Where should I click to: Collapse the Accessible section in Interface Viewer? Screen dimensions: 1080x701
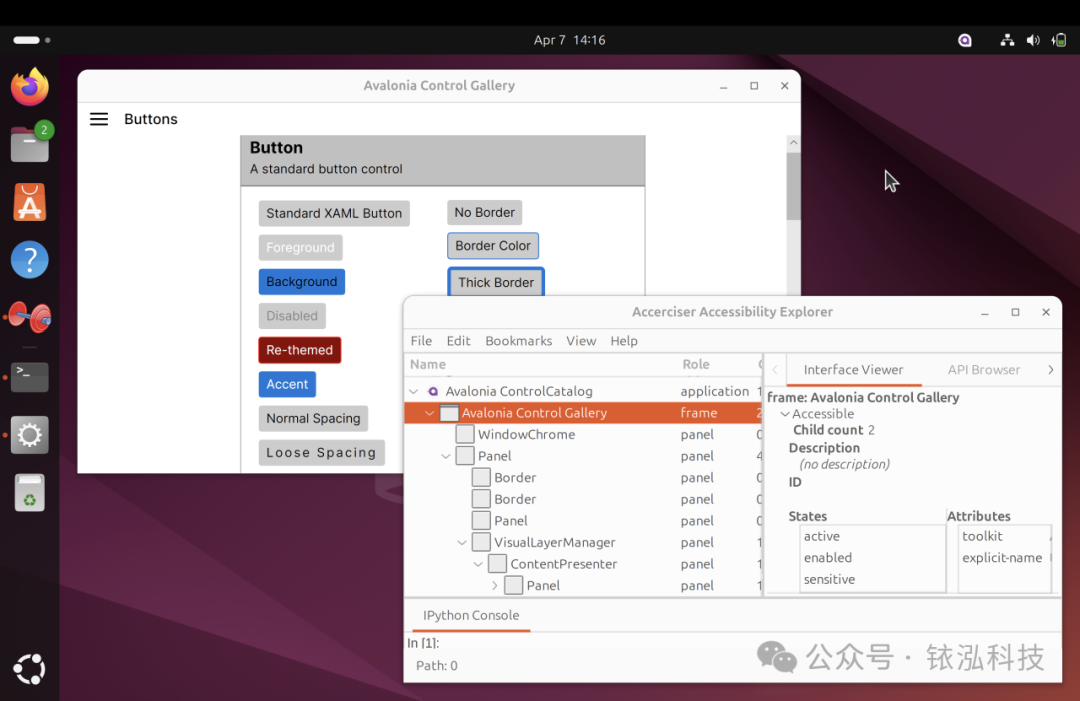click(x=785, y=414)
